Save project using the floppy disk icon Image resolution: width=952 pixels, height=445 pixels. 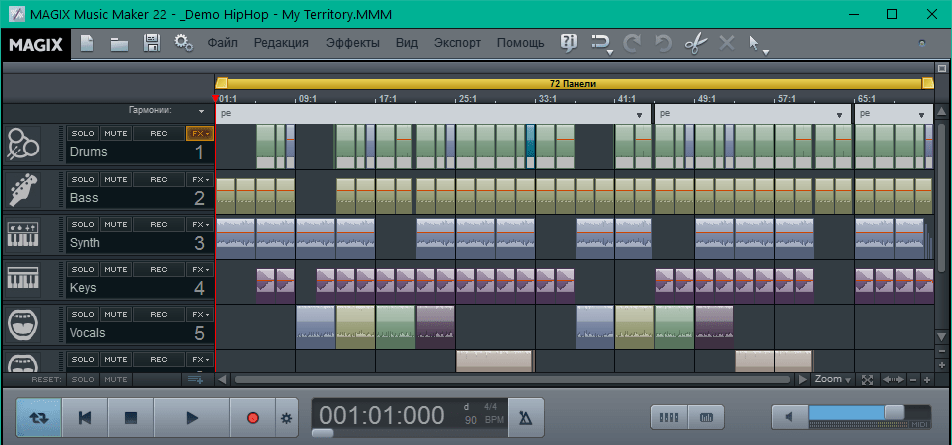pyautogui.click(x=151, y=44)
